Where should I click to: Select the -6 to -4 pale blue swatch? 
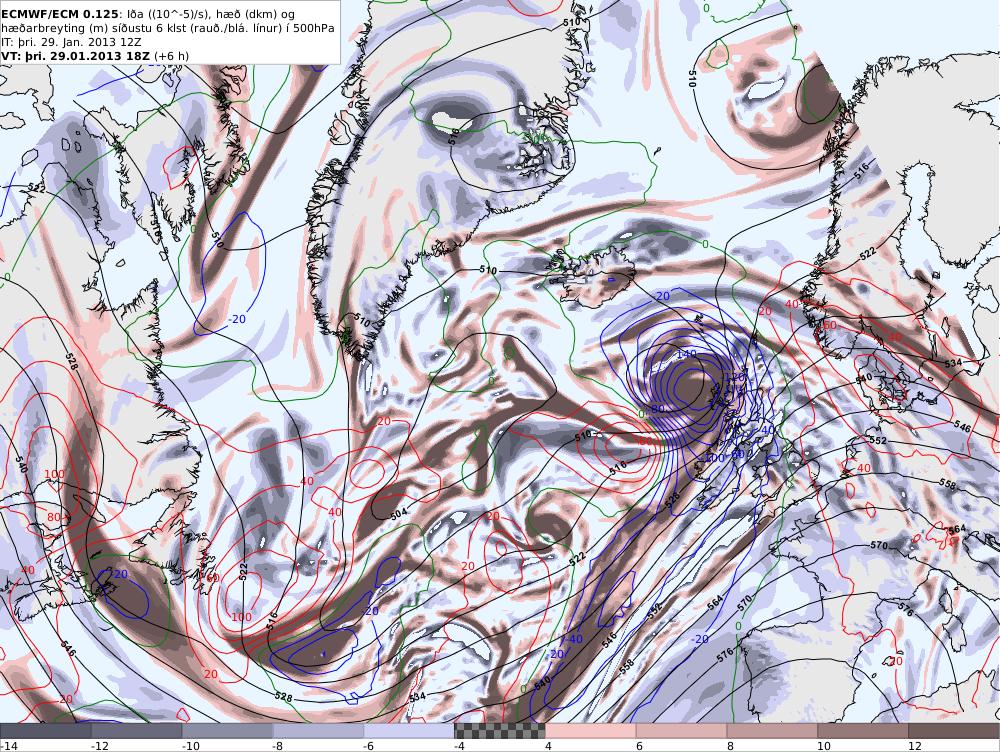409,731
